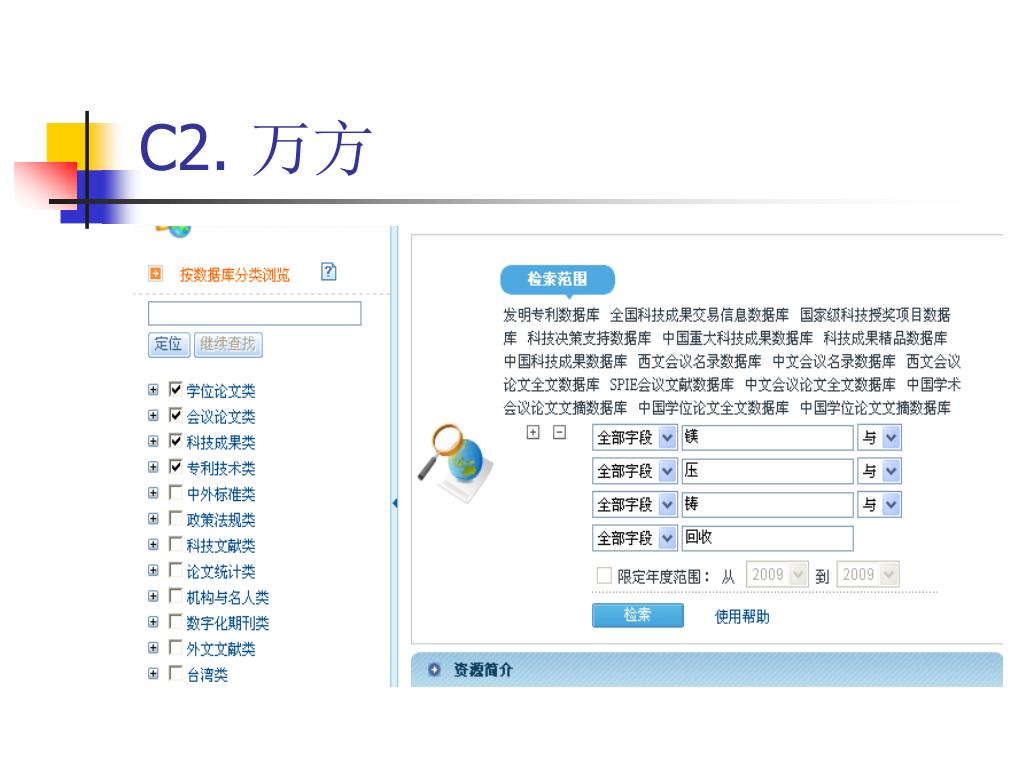Image resolution: width=1024 pixels, height=768 pixels.
Task: Remove a search row with the minus icon
Action: pos(560,432)
